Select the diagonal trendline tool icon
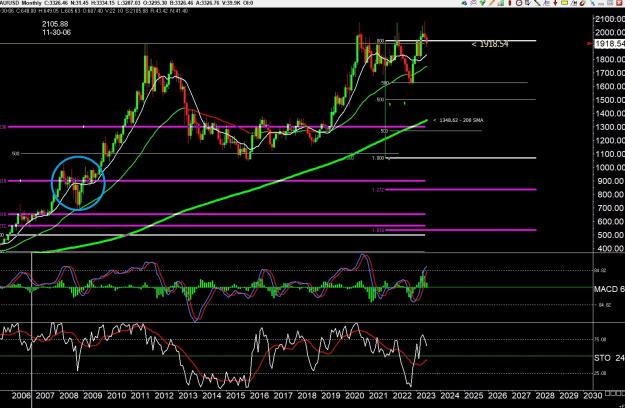The width and height of the screenshot is (625, 408). [x=537, y=3]
